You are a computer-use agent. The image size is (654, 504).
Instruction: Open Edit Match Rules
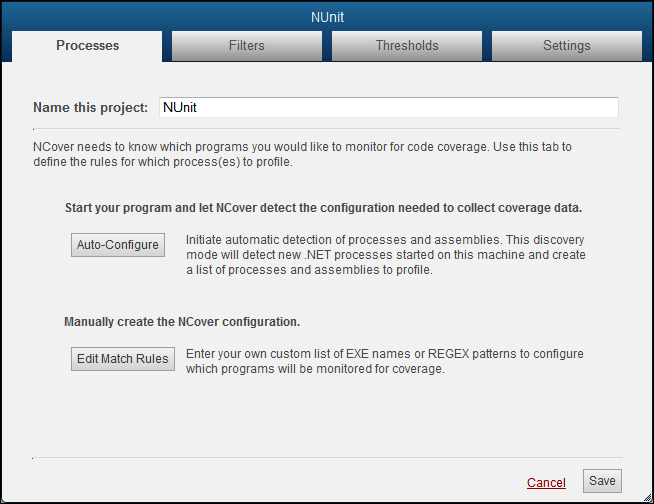(x=123, y=359)
